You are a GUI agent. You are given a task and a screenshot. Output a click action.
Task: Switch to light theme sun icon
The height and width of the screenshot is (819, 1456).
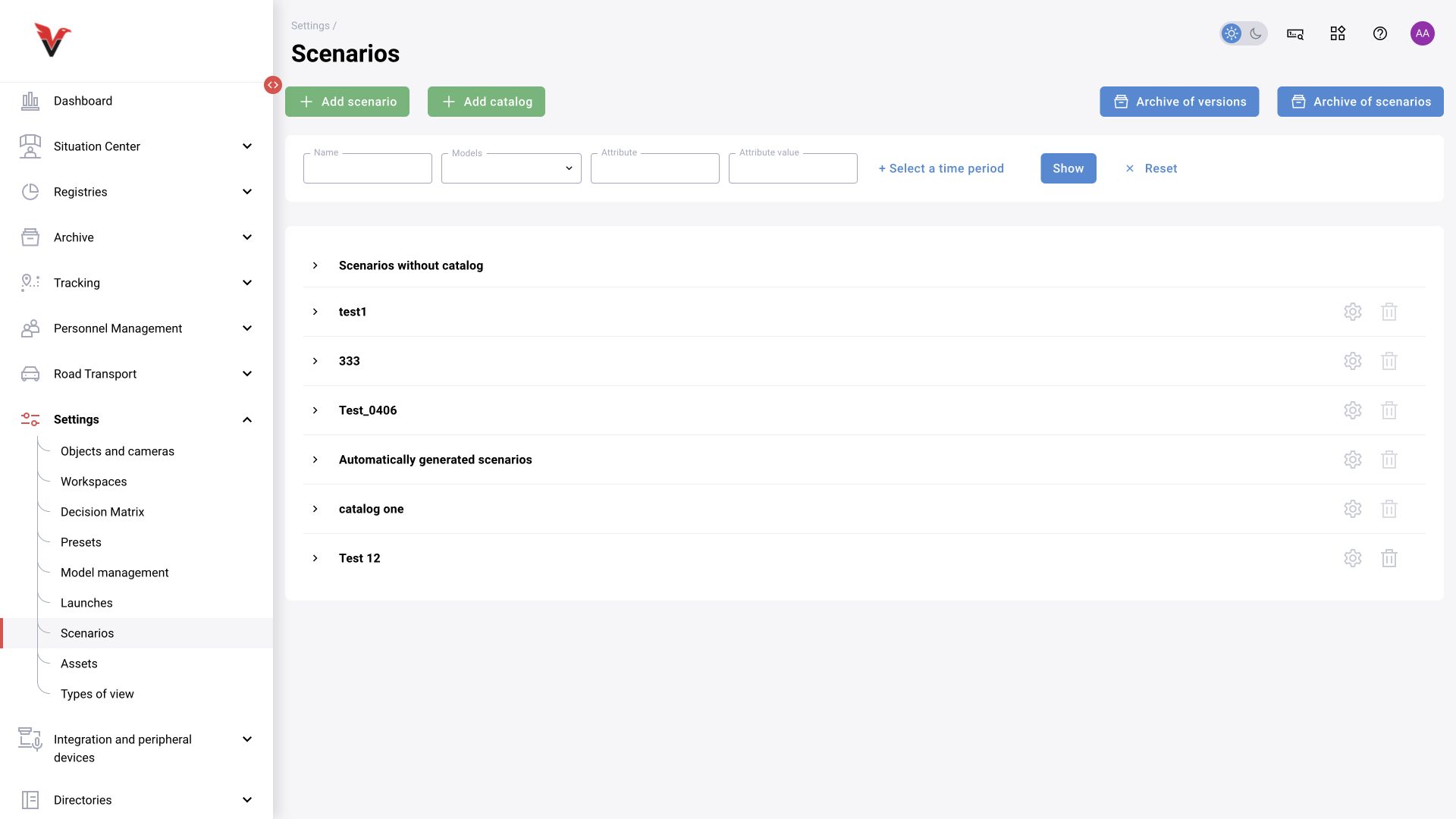pos(1232,33)
